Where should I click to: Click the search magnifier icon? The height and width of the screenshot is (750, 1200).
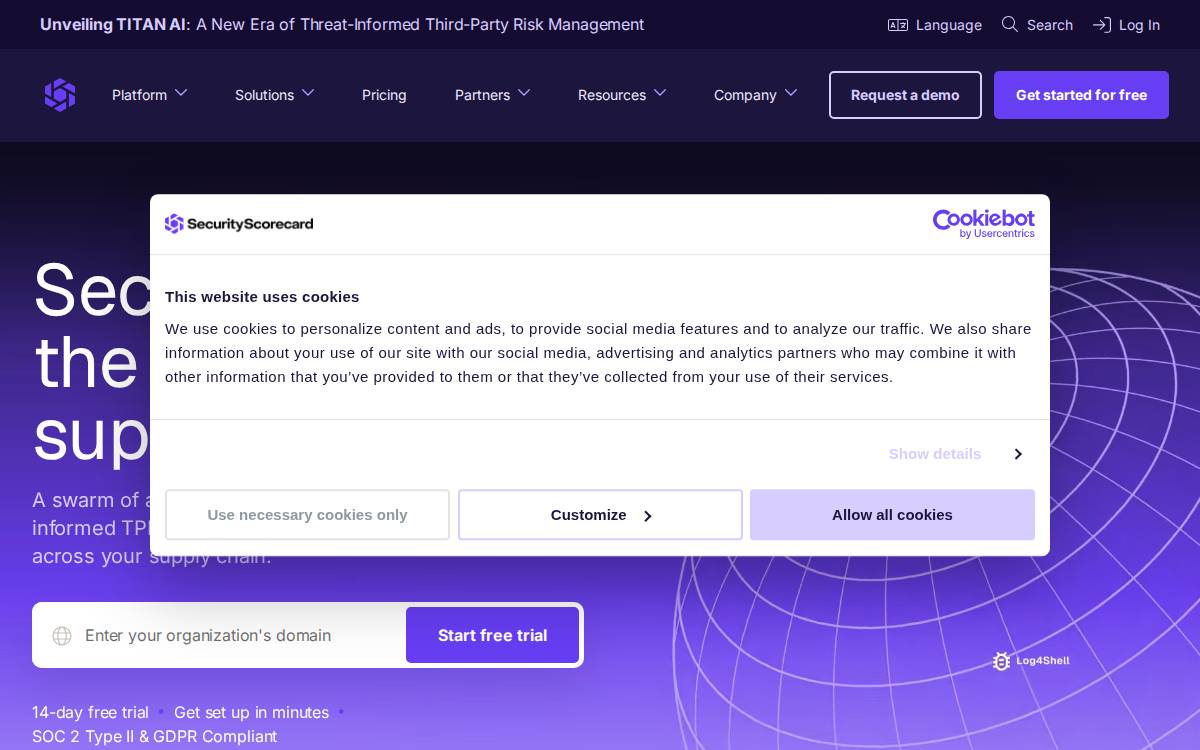click(x=1010, y=24)
